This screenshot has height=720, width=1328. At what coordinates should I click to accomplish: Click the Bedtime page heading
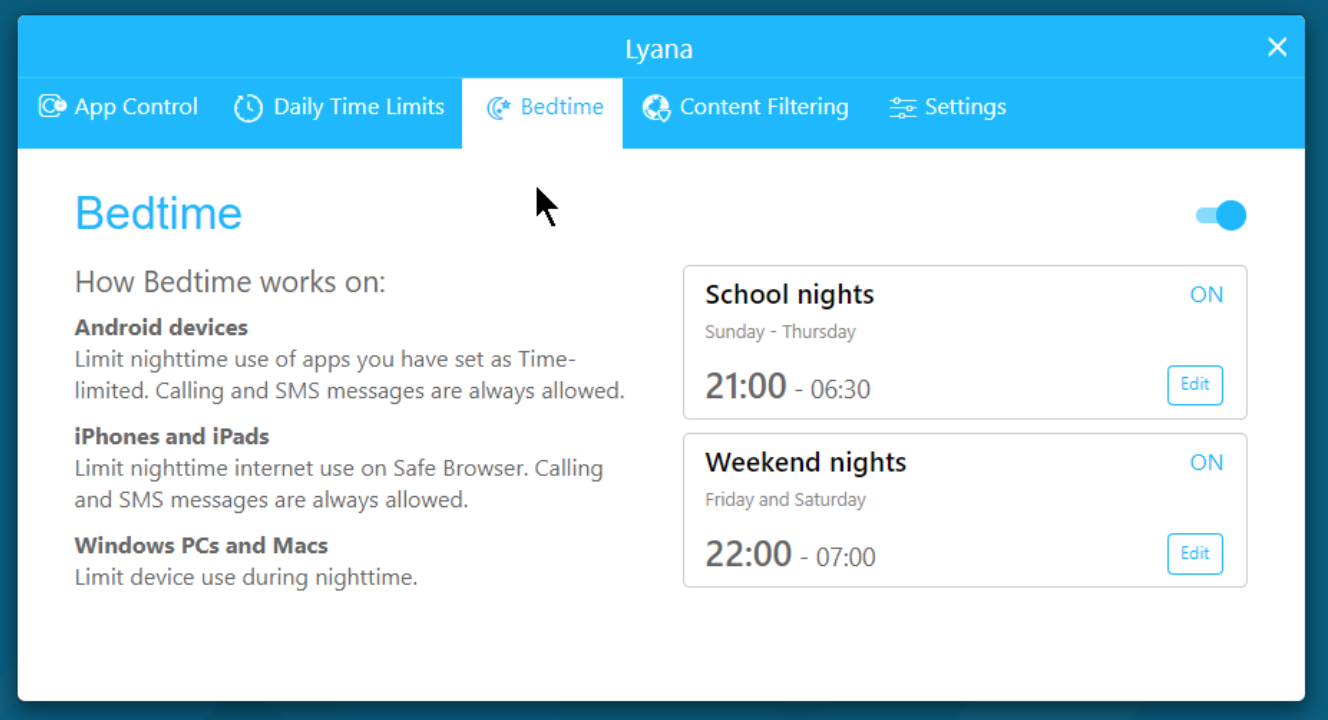pos(158,212)
